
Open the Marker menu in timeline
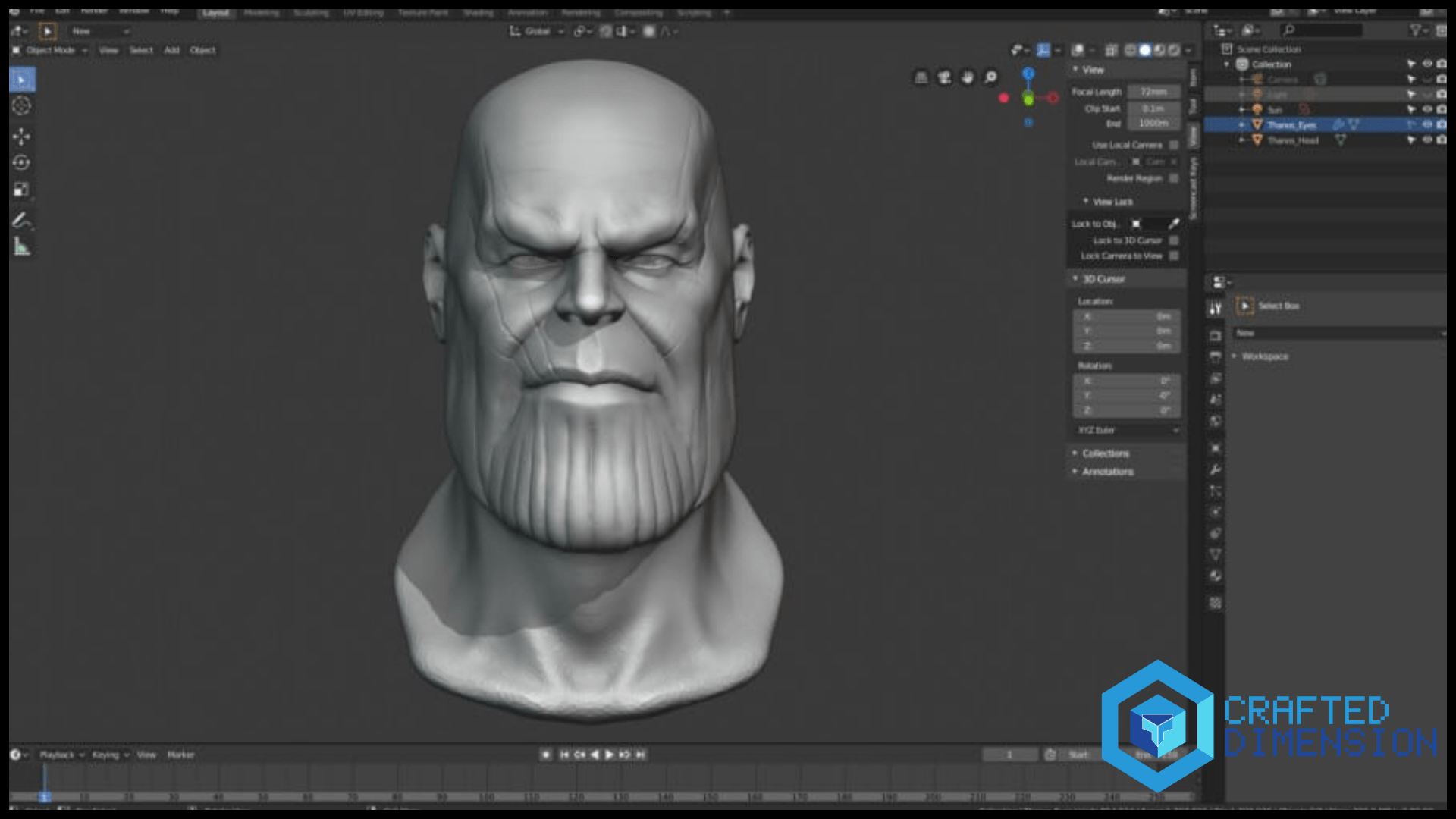(180, 755)
